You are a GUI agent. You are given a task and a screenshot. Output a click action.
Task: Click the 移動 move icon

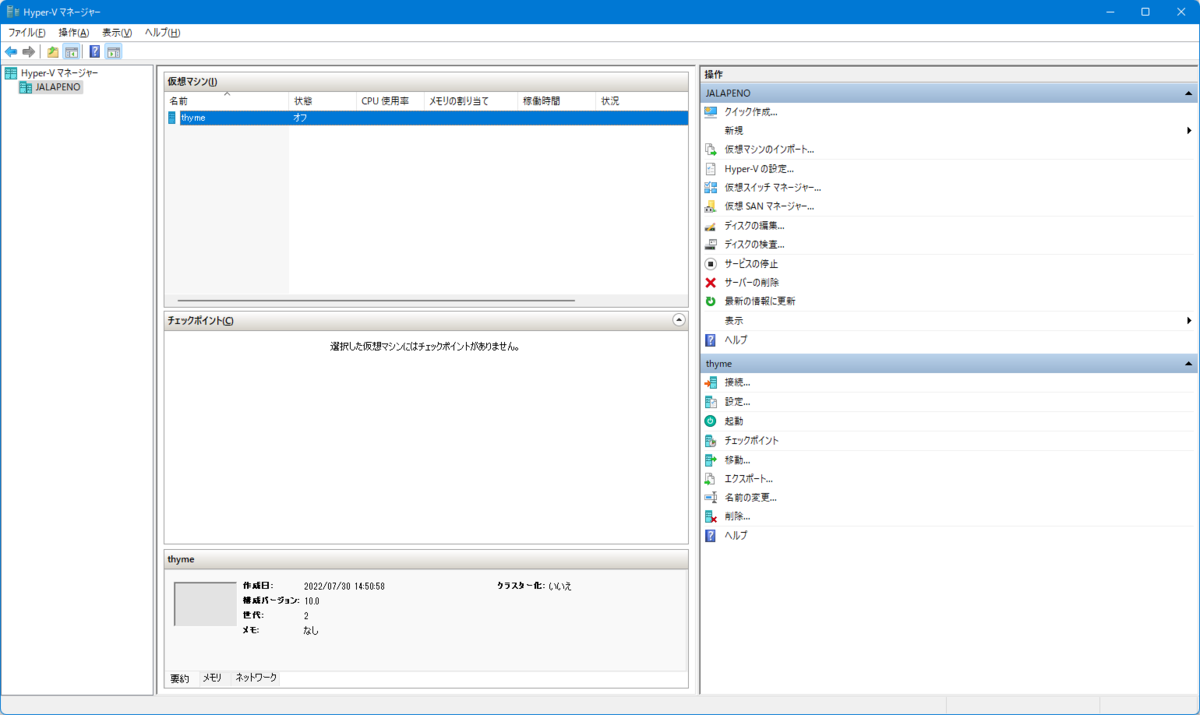click(x=711, y=459)
